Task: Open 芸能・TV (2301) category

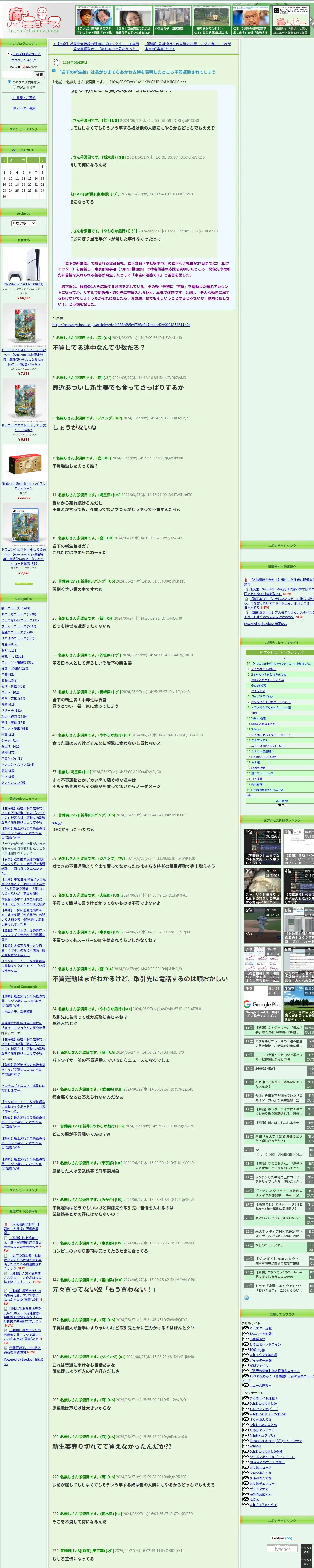Action: coord(13,657)
